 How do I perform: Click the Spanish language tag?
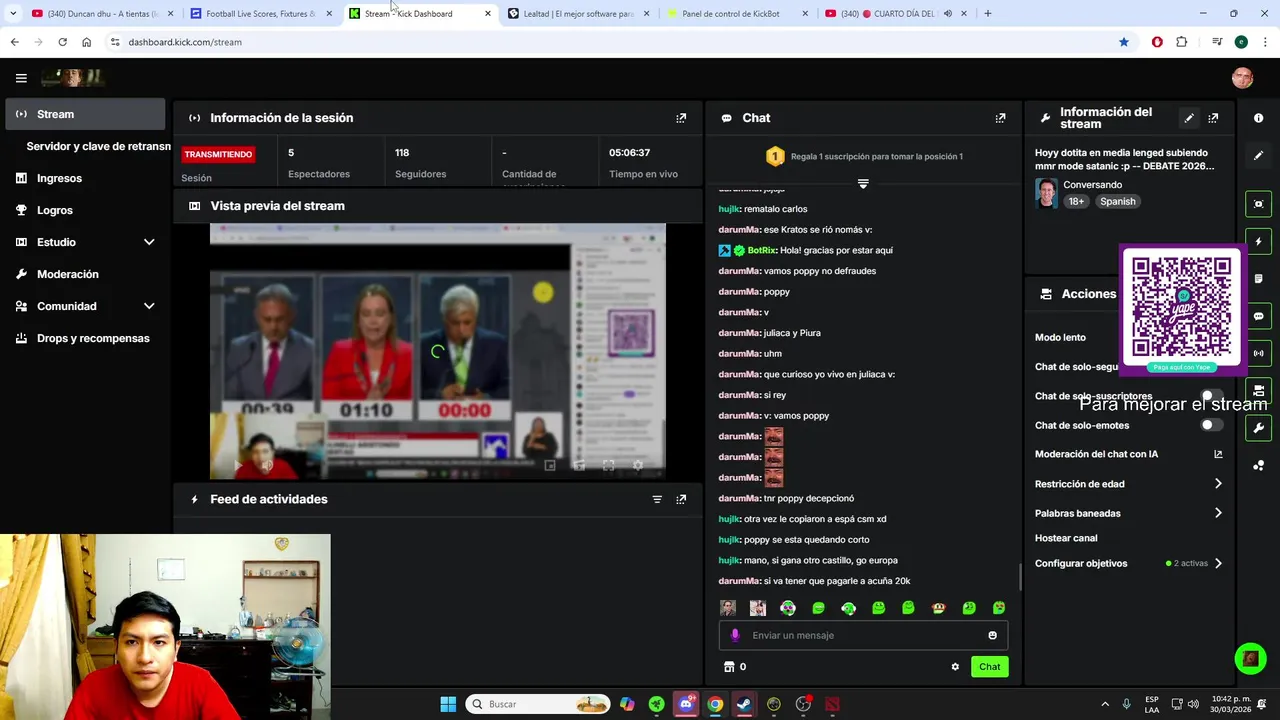point(1117,201)
